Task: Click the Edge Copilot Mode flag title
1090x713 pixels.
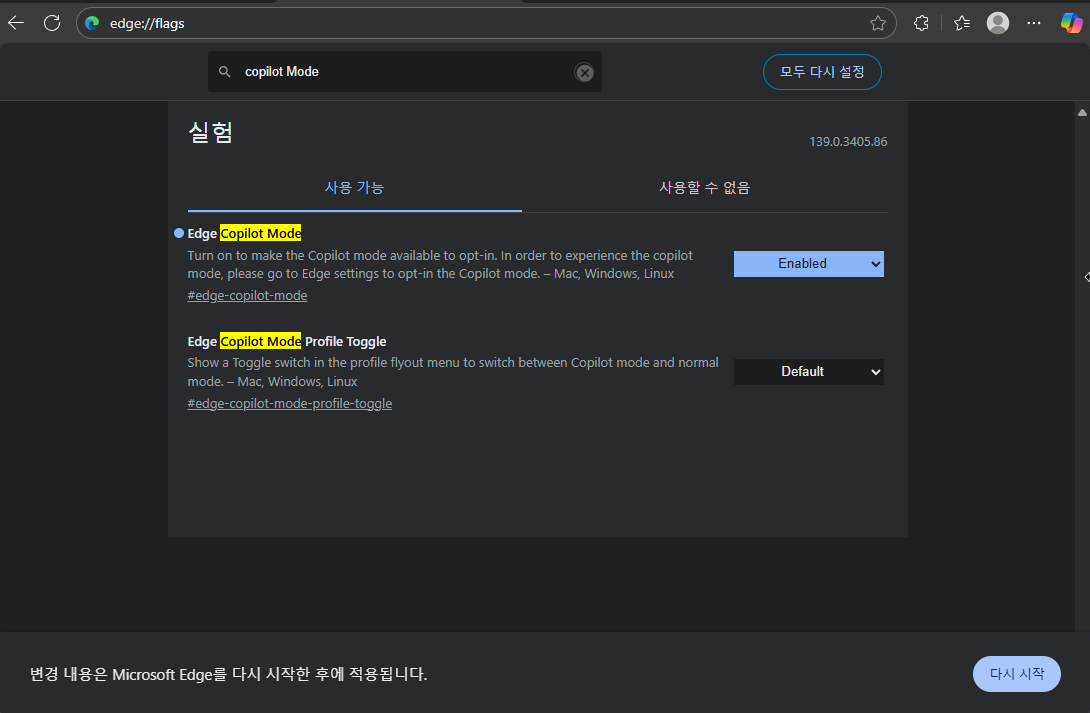Action: (245, 233)
